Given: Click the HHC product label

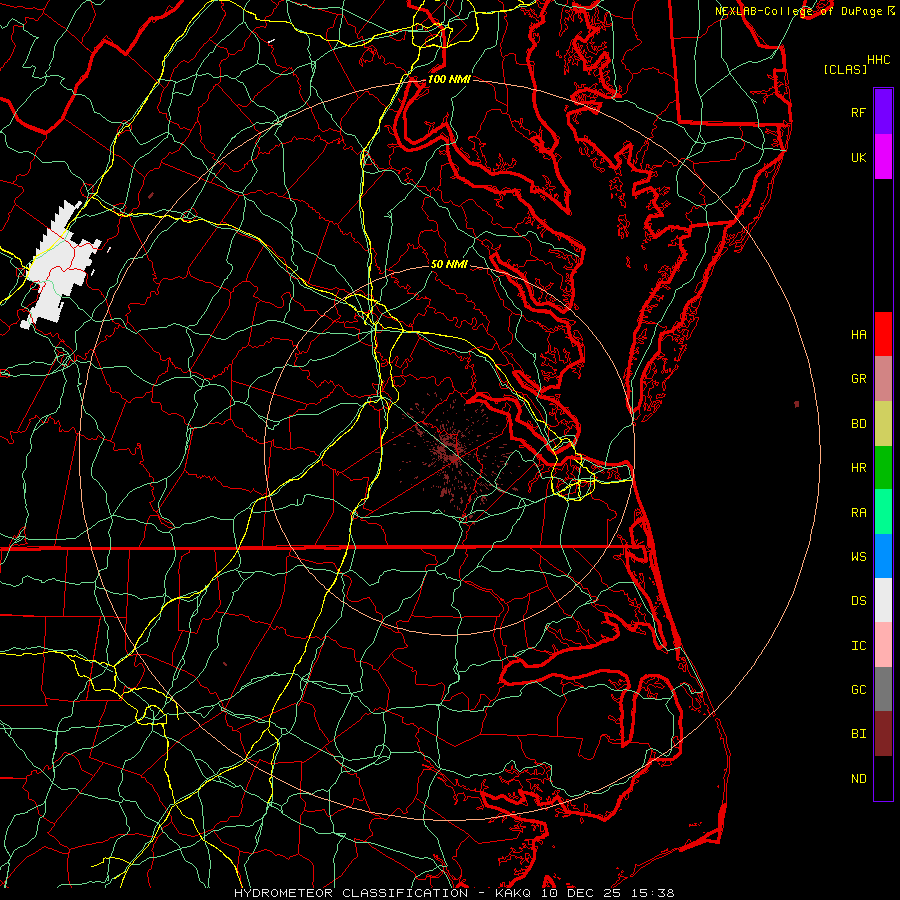Looking at the screenshot, I should tap(879, 60).
